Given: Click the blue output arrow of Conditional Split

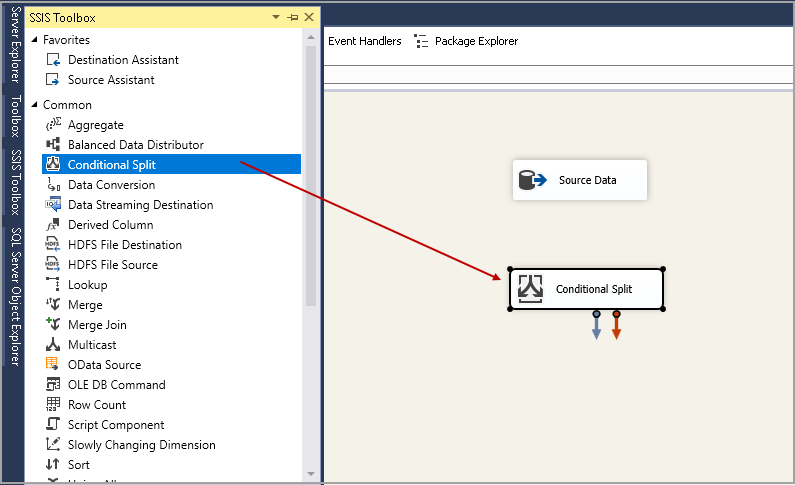Looking at the screenshot, I should pyautogui.click(x=596, y=325).
